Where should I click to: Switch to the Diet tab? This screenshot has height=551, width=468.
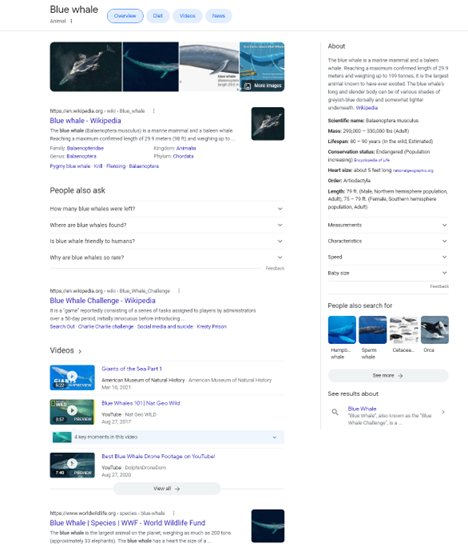click(x=158, y=16)
